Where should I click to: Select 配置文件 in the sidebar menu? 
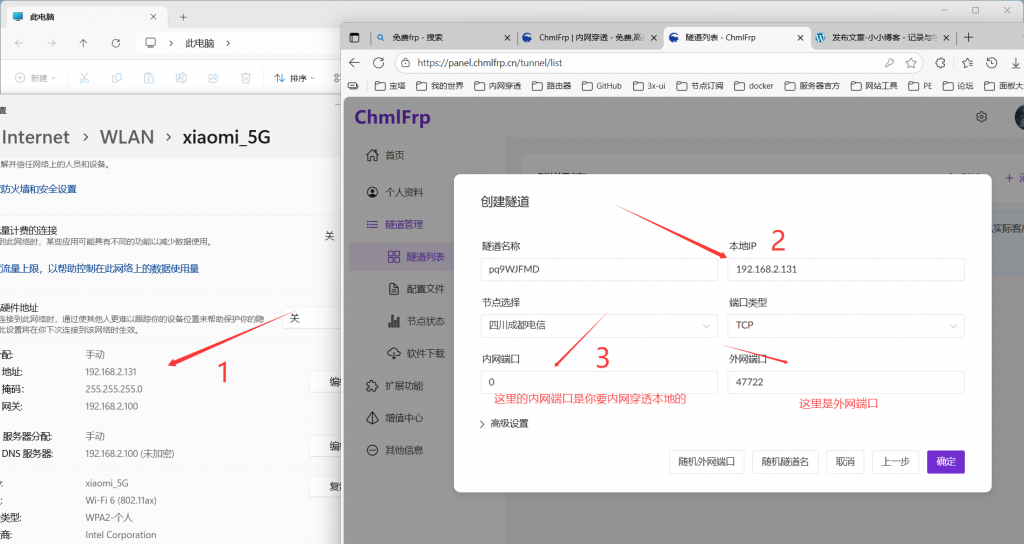(425, 289)
